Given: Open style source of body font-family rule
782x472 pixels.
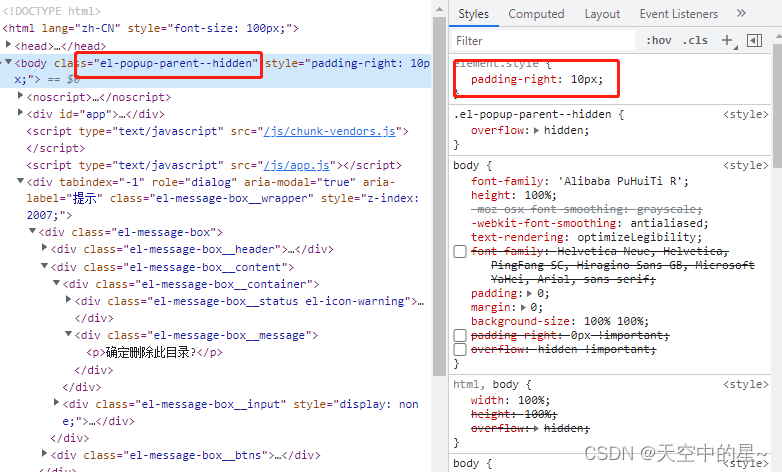Looking at the screenshot, I should [746, 166].
